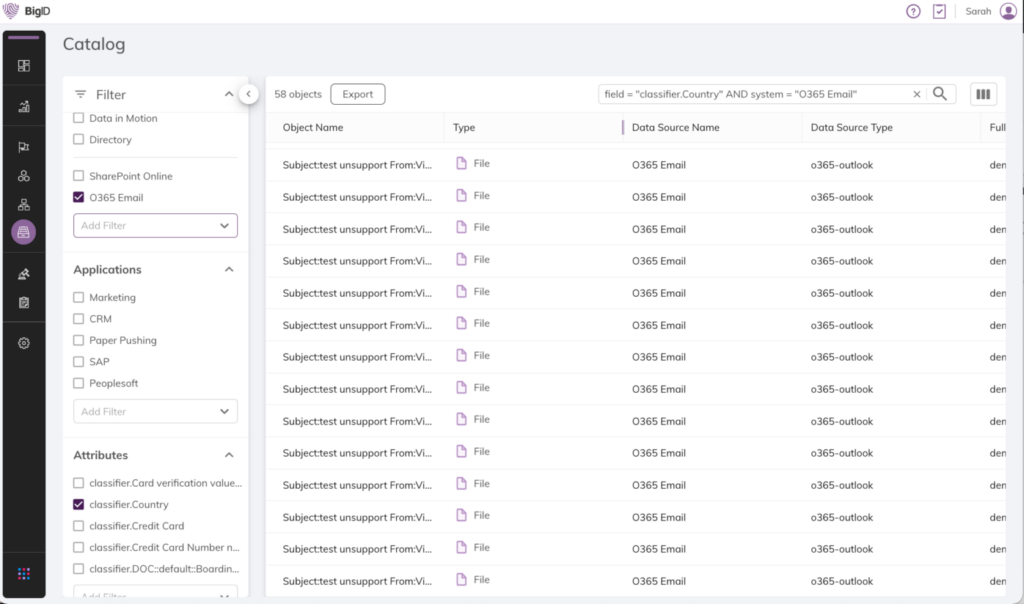This screenshot has height=604, width=1024.
Task: Sort by Data Source Name column header
Action: pos(675,128)
